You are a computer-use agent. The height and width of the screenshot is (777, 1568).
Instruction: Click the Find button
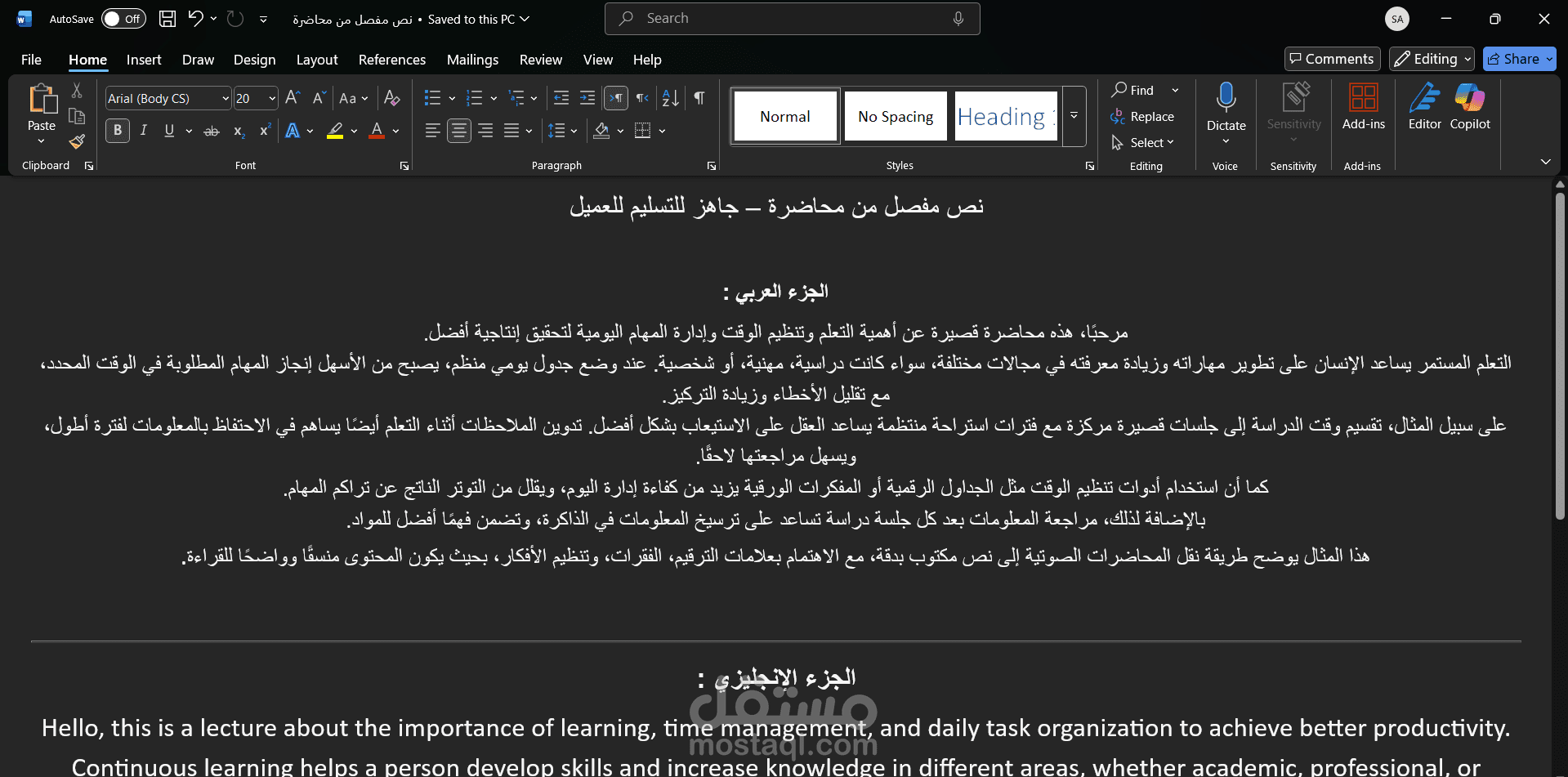point(1133,90)
